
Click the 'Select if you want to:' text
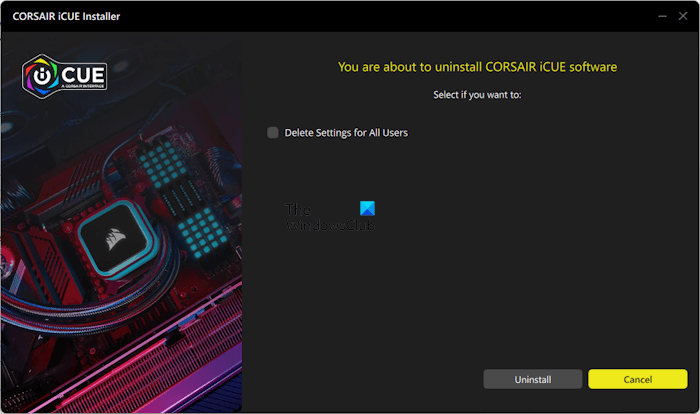tap(477, 95)
